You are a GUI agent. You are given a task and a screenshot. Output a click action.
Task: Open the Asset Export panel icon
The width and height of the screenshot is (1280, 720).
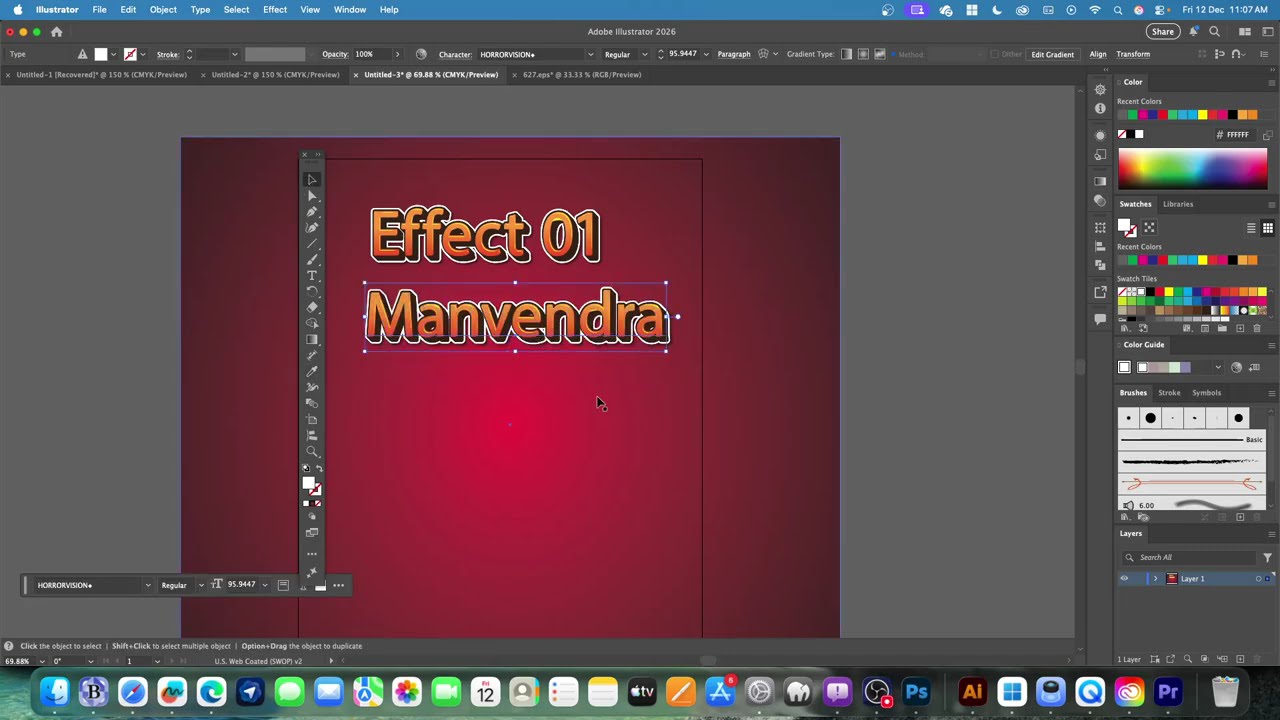click(1100, 292)
